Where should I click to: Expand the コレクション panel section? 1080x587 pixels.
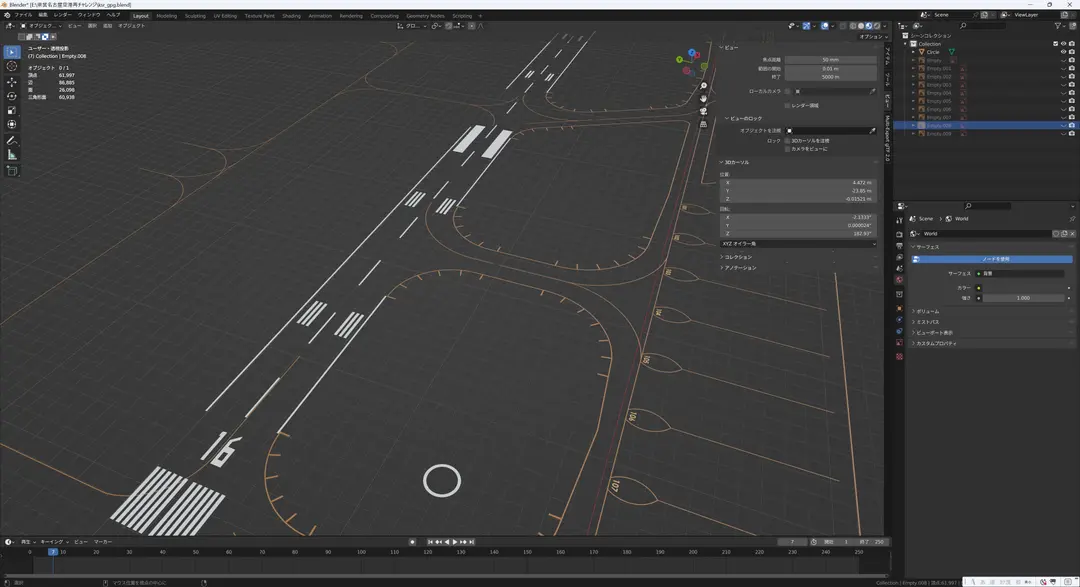(738, 257)
